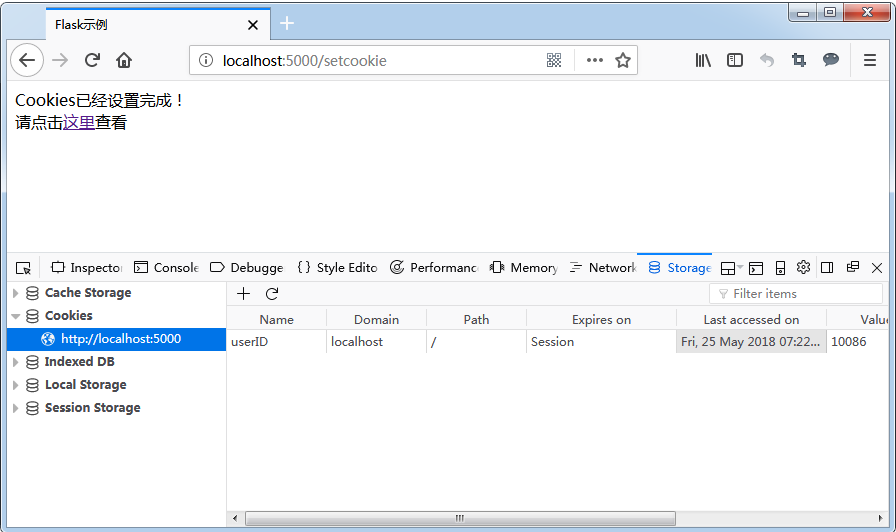Reload the current page
The height and width of the screenshot is (532, 896).
(x=92, y=60)
